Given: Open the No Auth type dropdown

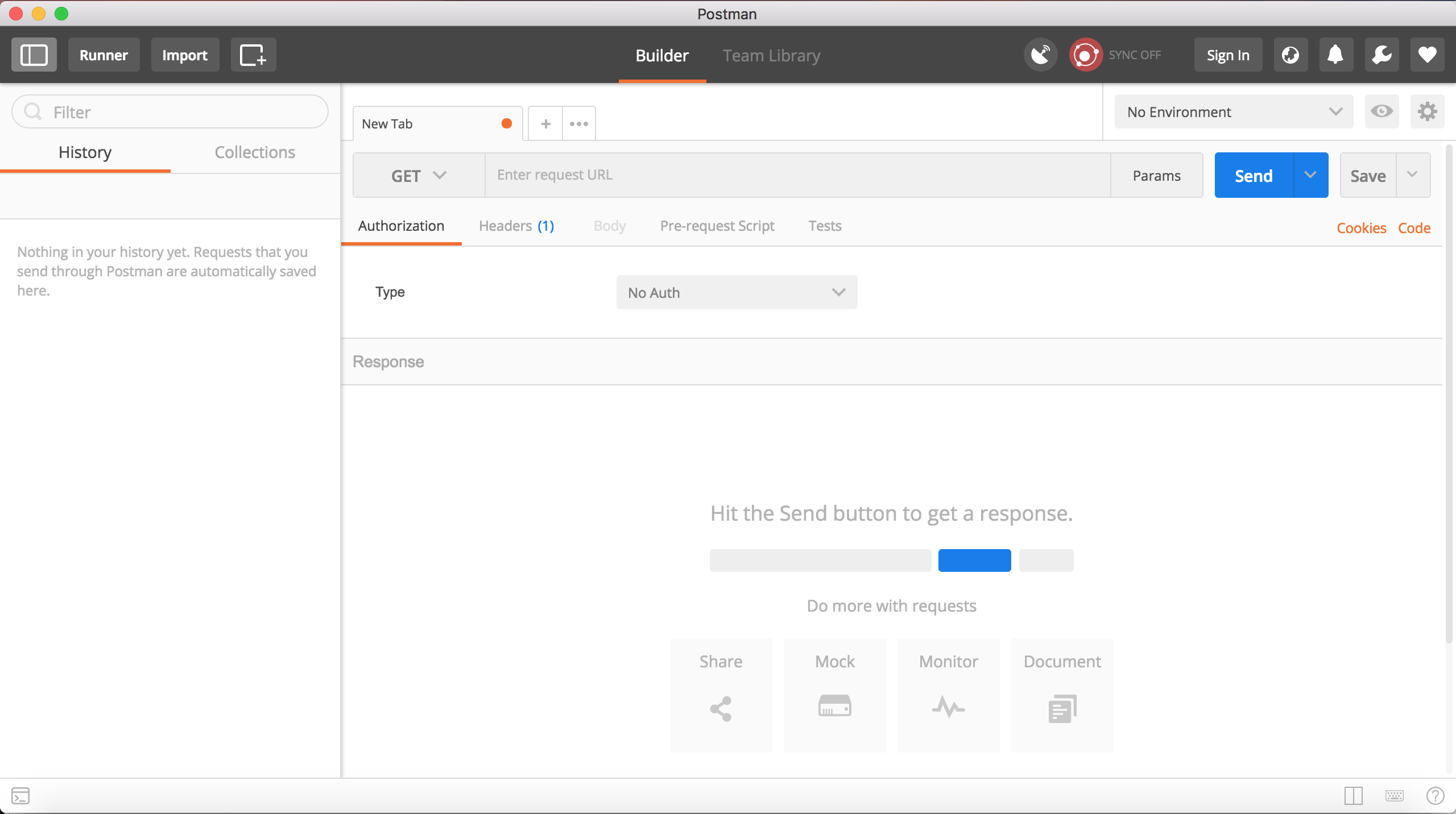Looking at the screenshot, I should (x=737, y=292).
